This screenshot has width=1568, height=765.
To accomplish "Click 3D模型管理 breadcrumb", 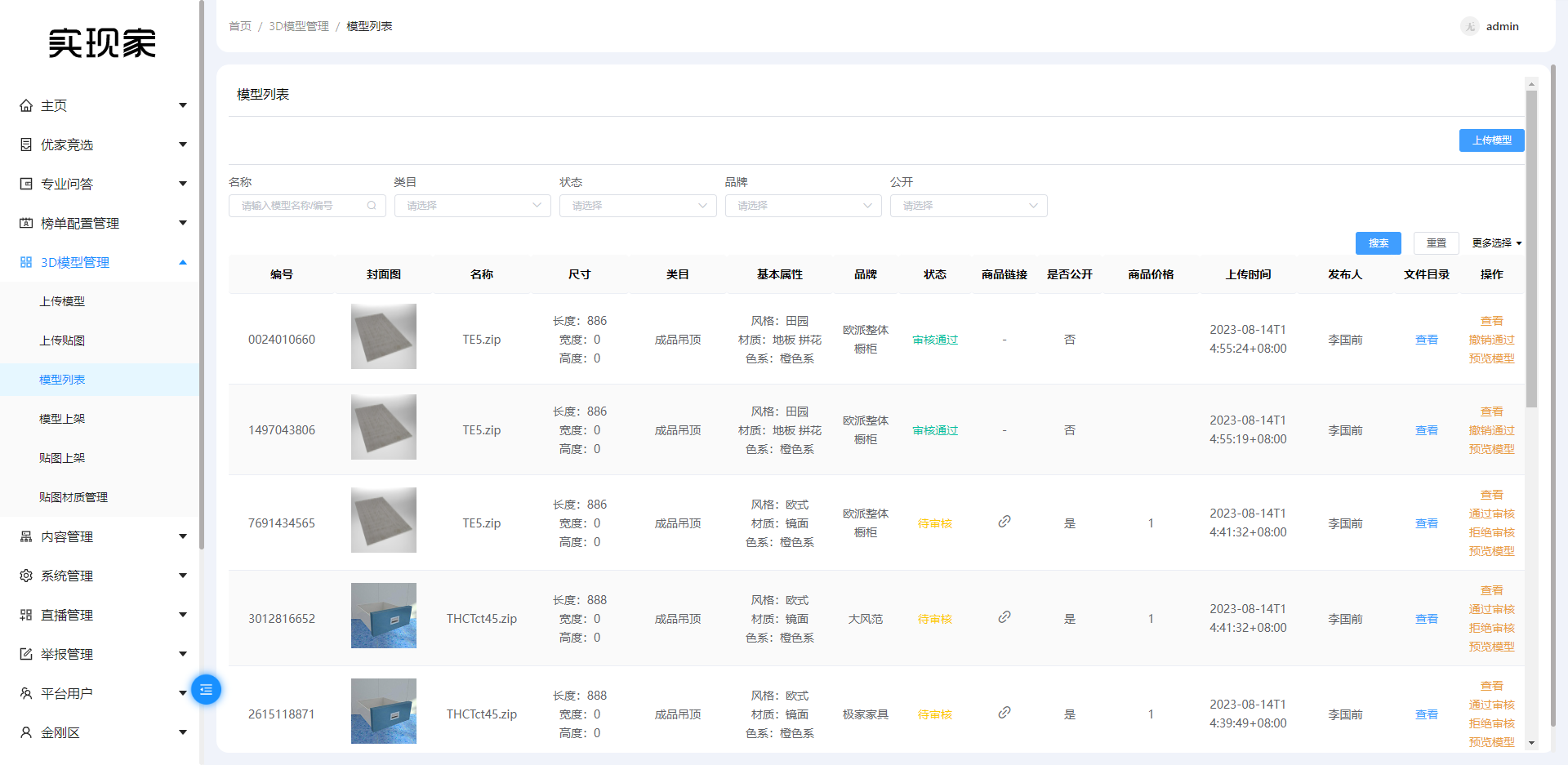I will pos(299,26).
